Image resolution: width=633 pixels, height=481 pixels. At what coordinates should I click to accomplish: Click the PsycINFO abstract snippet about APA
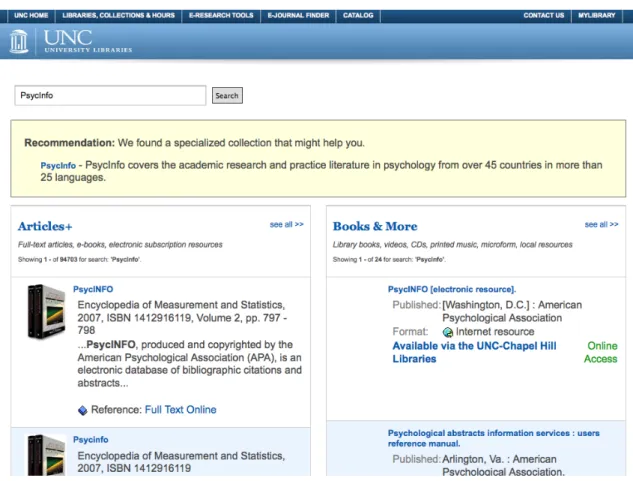189,364
